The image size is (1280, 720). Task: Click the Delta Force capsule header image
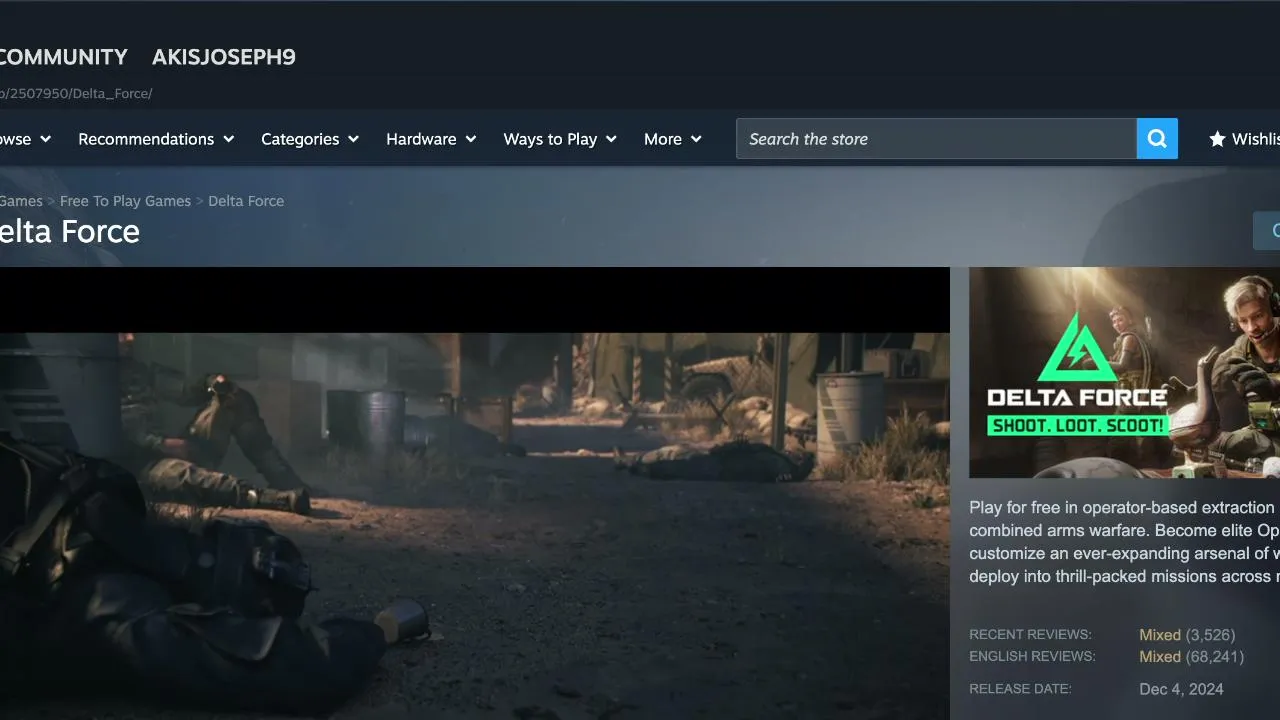[x=1124, y=372]
